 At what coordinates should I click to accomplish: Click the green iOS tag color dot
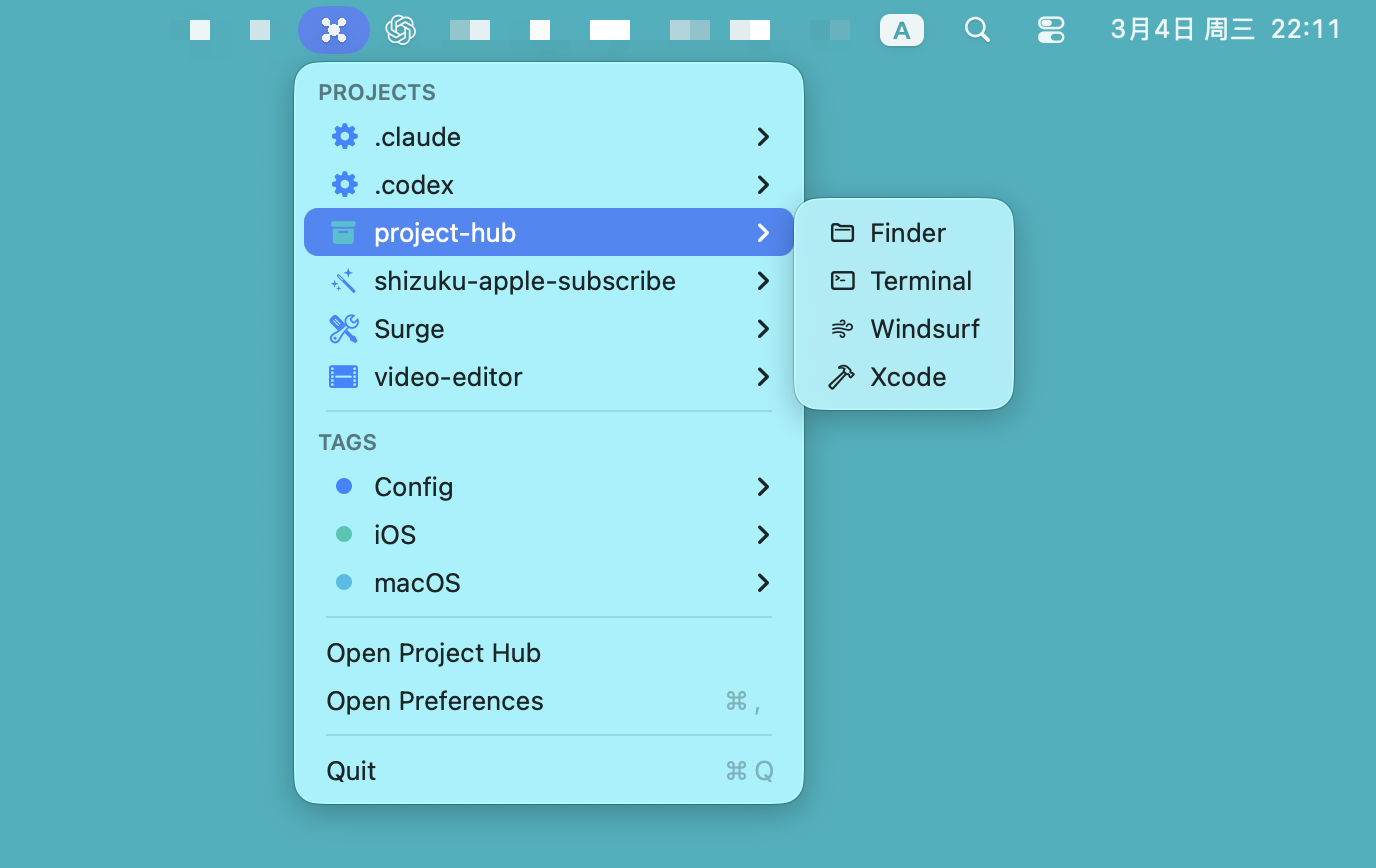(x=344, y=534)
